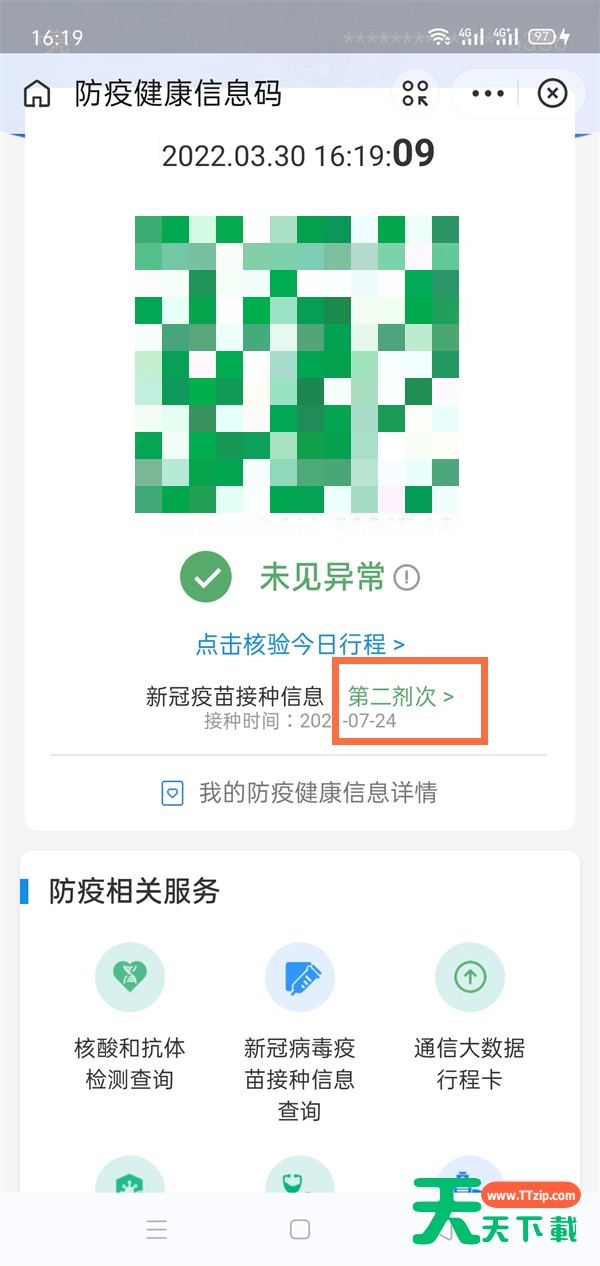Open 核酸和抗体检测查询 icon
Viewport: 600px width, 1266px height.
130,977
